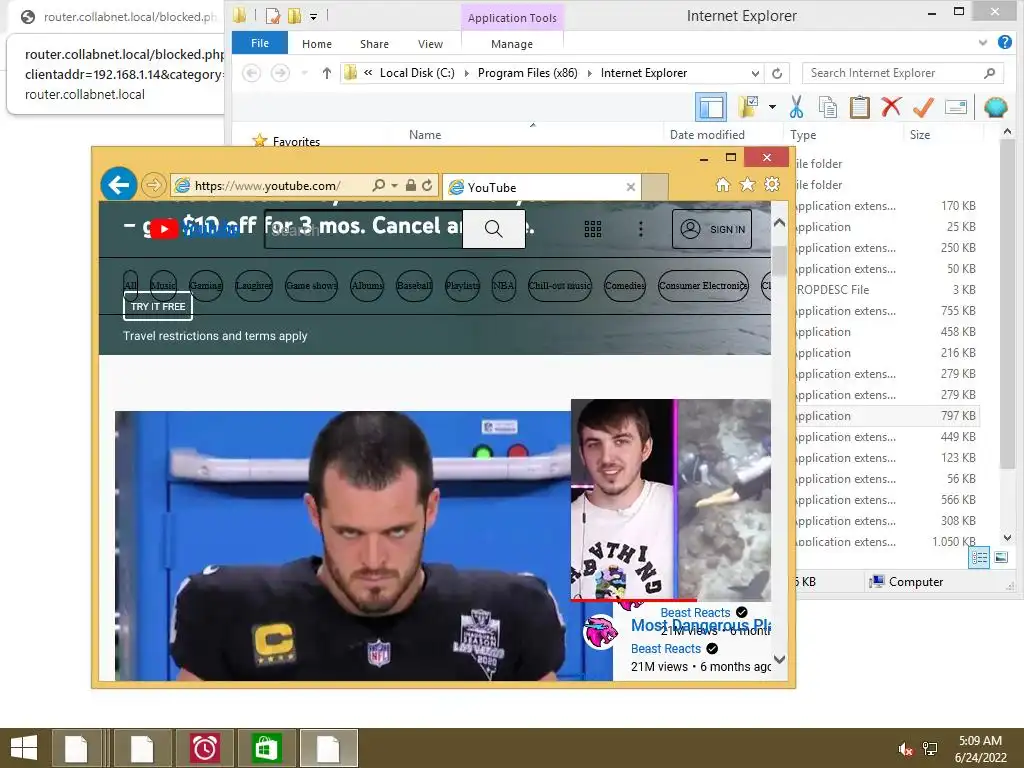Click the IE page scrollbar up arrow
Screen dimensions: 1024x768
coord(779,223)
